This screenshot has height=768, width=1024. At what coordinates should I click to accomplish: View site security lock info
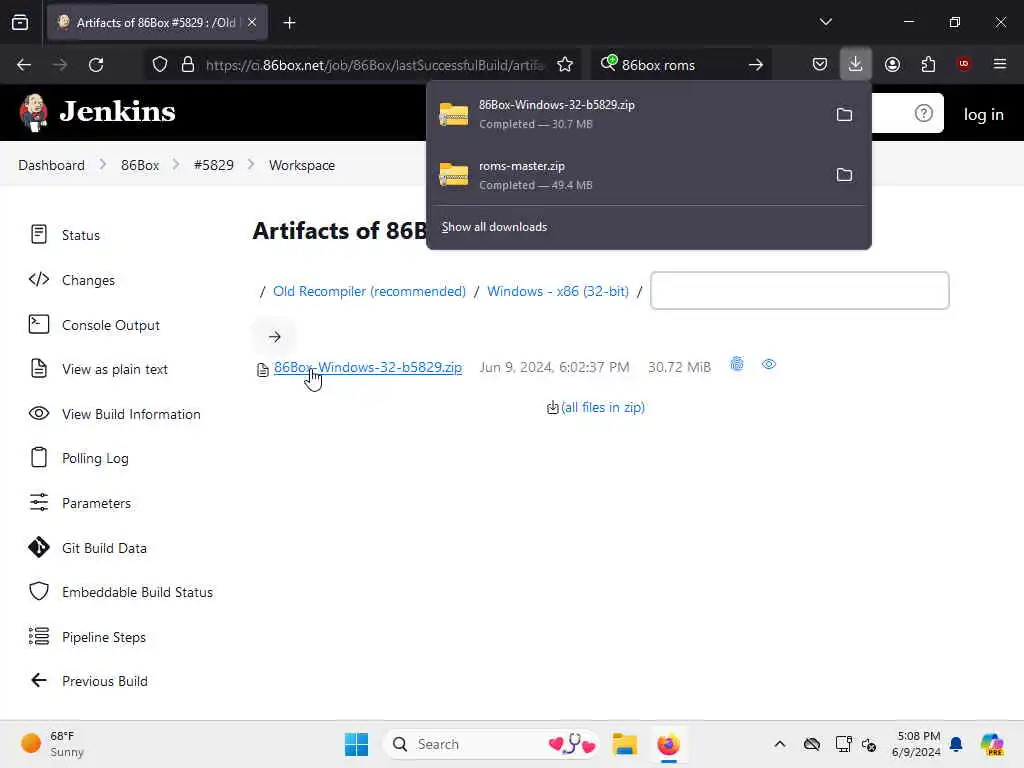188,65
